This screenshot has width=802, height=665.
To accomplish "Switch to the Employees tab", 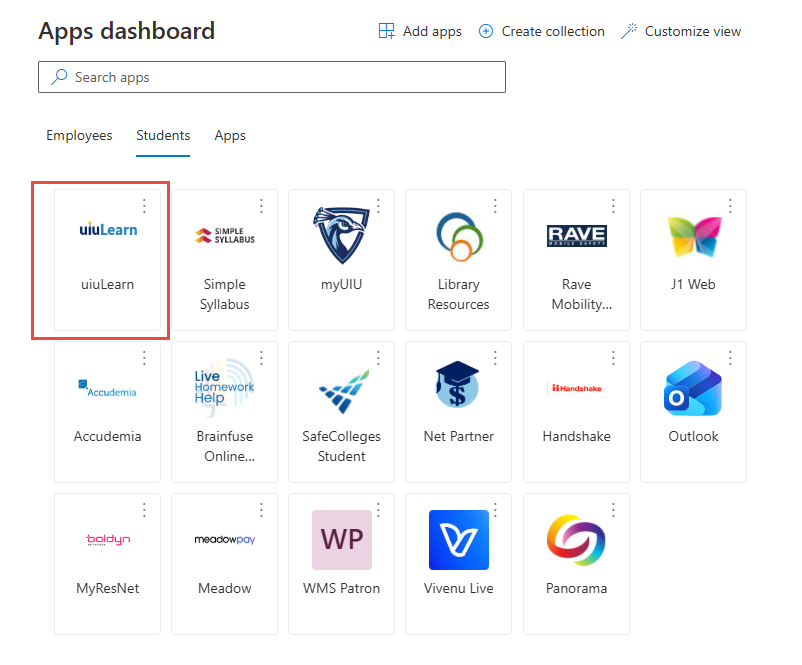I will 79,136.
